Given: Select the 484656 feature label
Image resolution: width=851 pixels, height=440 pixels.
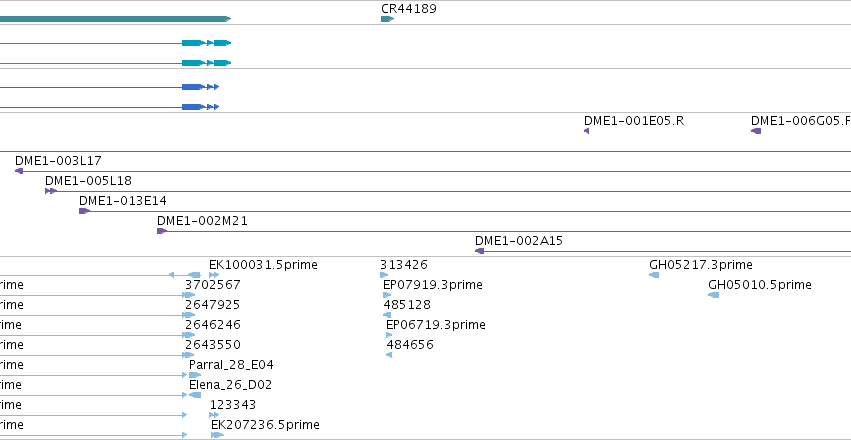Looking at the screenshot, I should 410,345.
